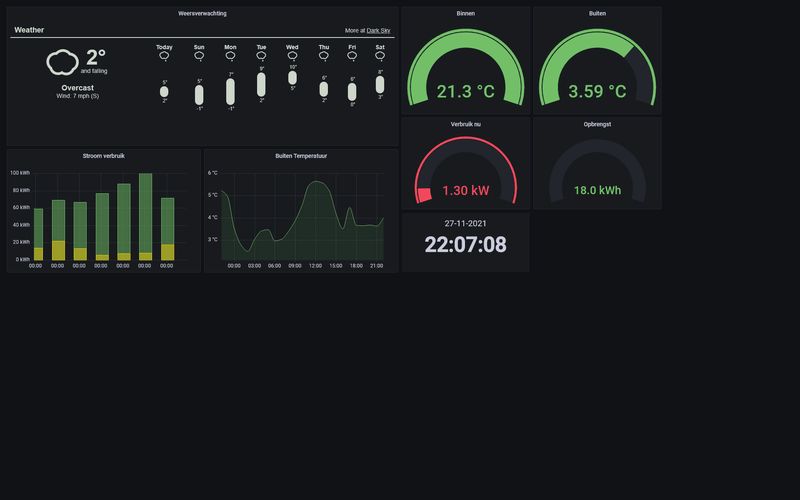Click the 18:00 time axis label
The height and width of the screenshot is (500, 800).
(x=356, y=266)
